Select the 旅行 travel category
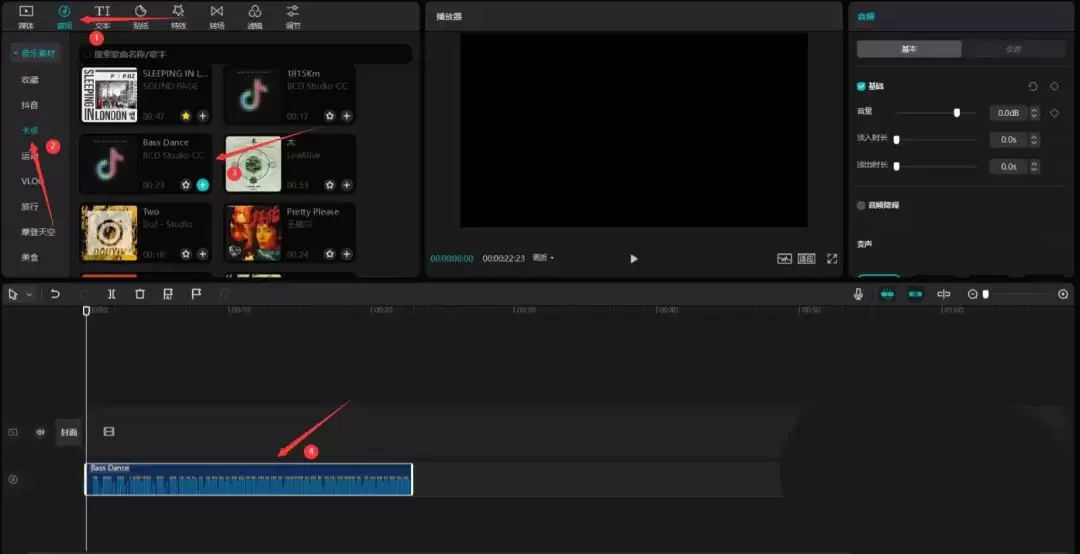This screenshot has height=554, width=1080. (30, 206)
